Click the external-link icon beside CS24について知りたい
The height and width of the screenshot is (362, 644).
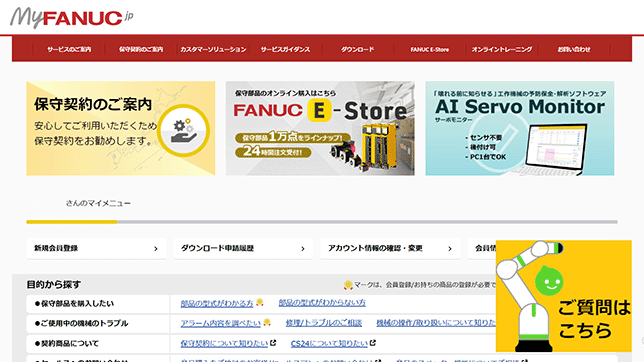pyautogui.click(x=373, y=342)
